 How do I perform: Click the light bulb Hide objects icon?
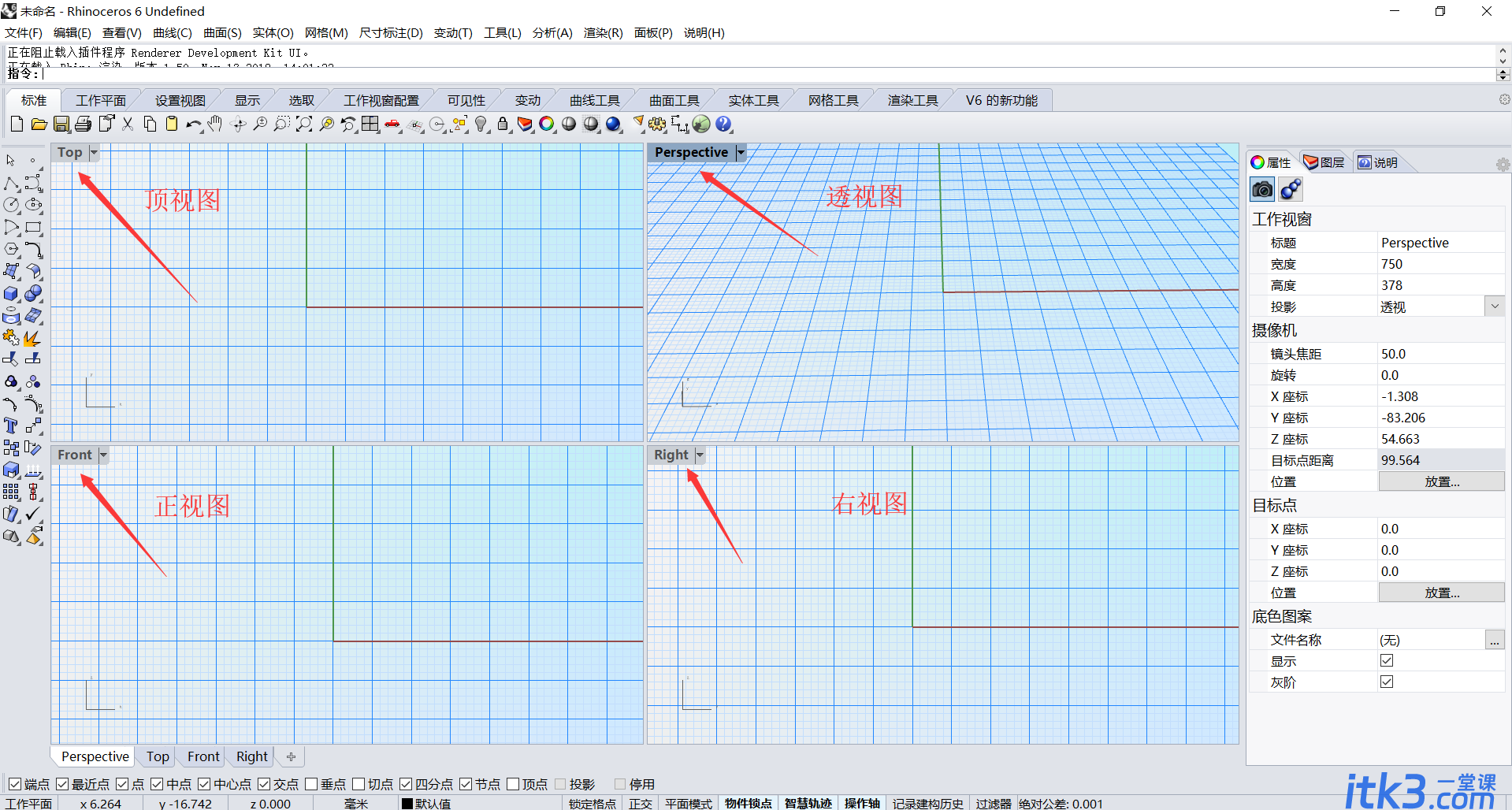[481, 124]
